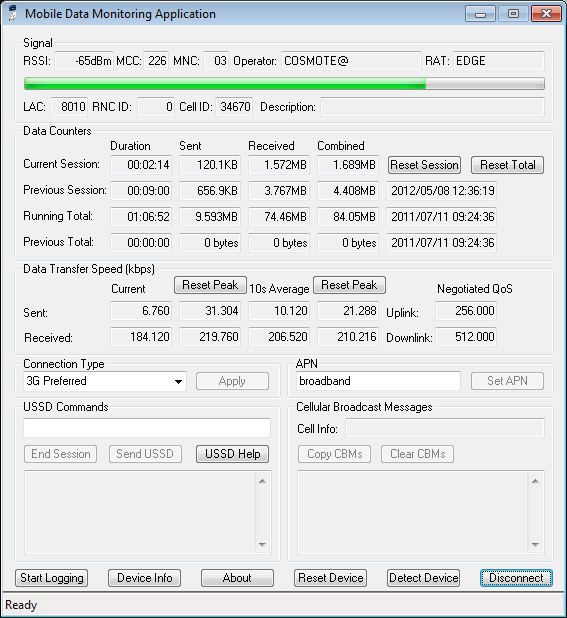Click inside the APN broadband text field
Screen dimensions: 567x618
coord(378,381)
